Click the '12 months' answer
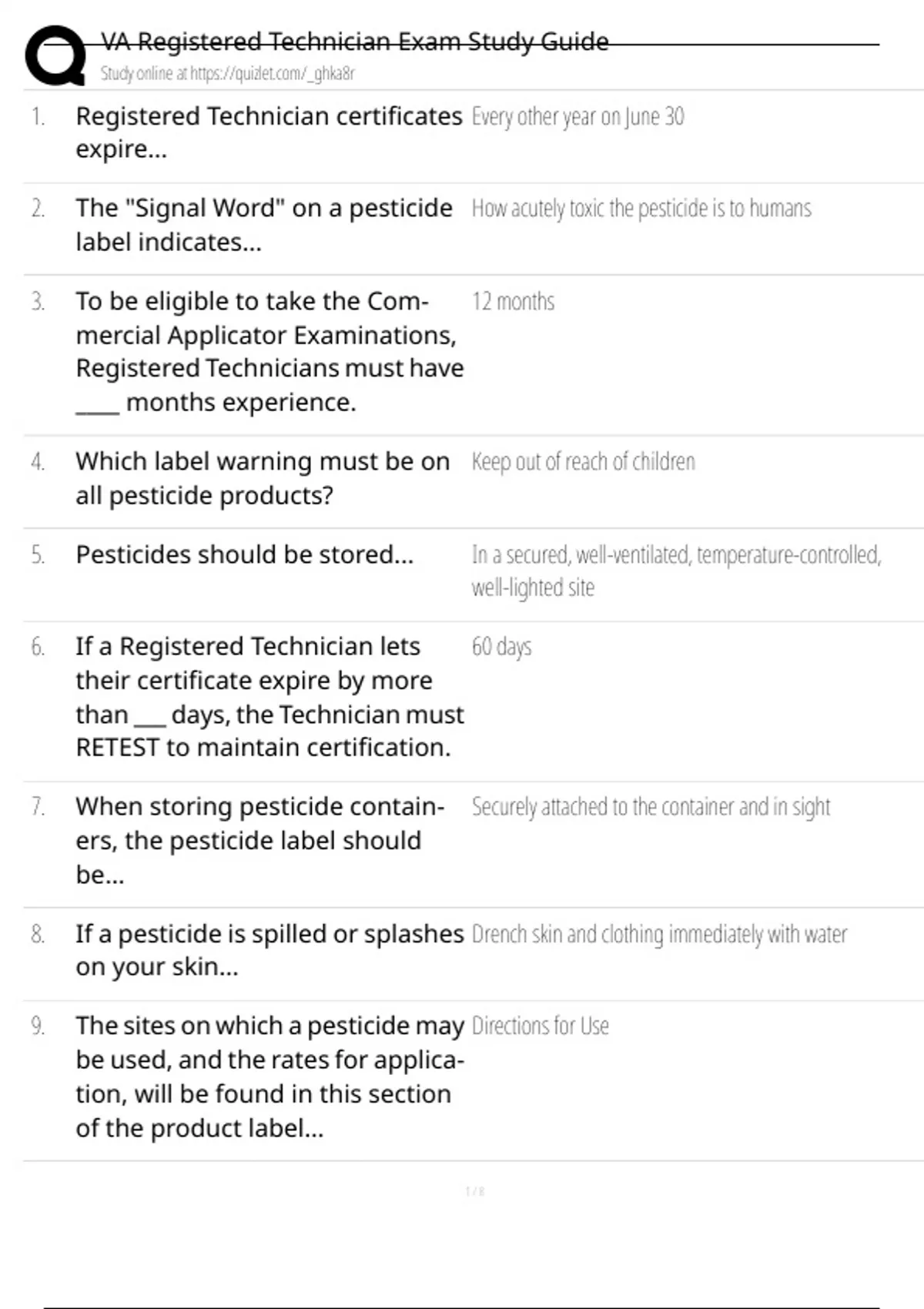Image resolution: width=924 pixels, height=1309 pixels. click(513, 302)
